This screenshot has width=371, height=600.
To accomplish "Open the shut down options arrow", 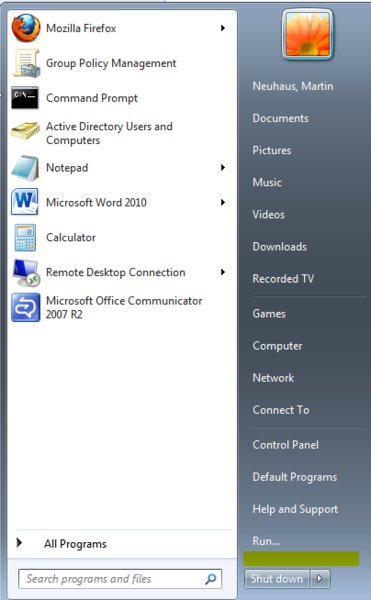I will (320, 579).
